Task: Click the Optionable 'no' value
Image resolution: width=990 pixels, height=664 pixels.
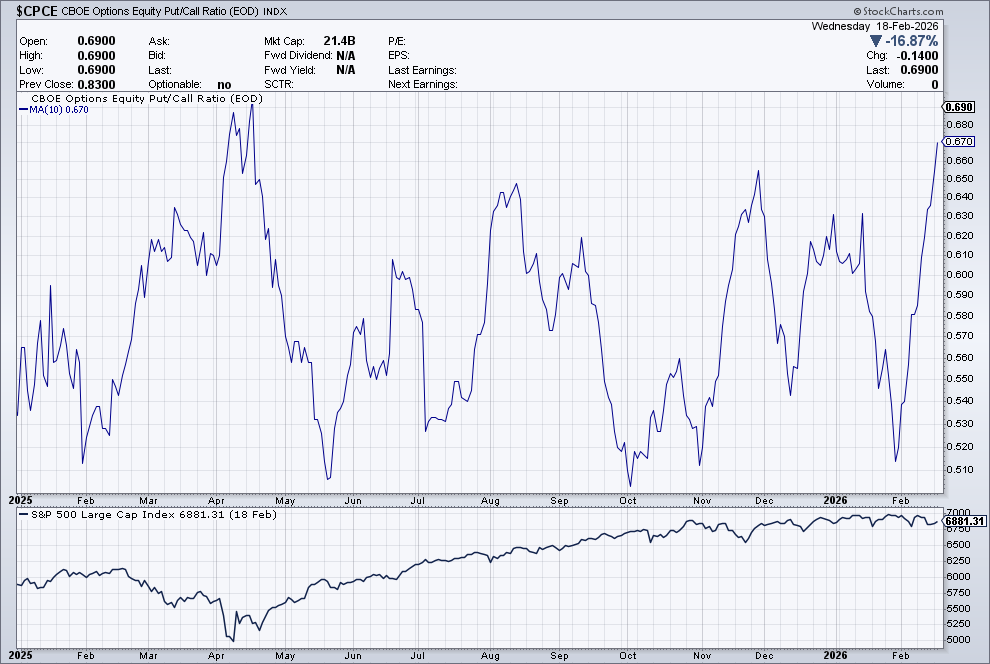Action: tap(224, 84)
